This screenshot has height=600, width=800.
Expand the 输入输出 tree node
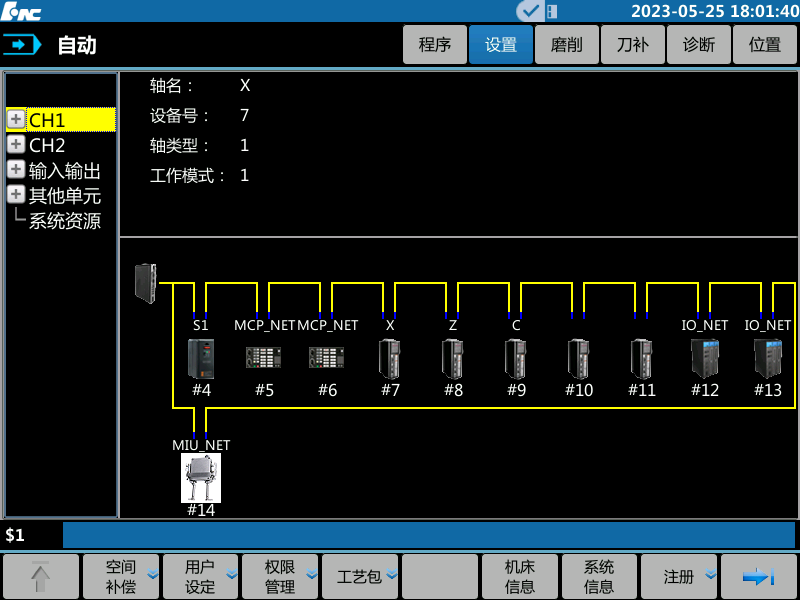16,170
